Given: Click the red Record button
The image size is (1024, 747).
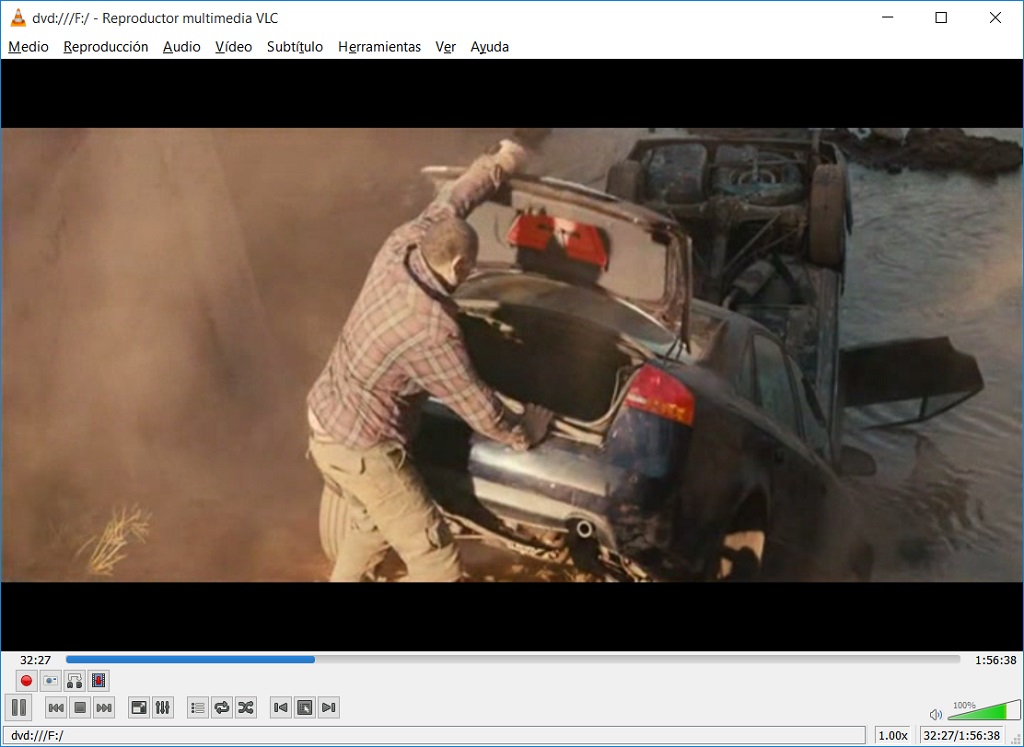Looking at the screenshot, I should tap(26, 681).
